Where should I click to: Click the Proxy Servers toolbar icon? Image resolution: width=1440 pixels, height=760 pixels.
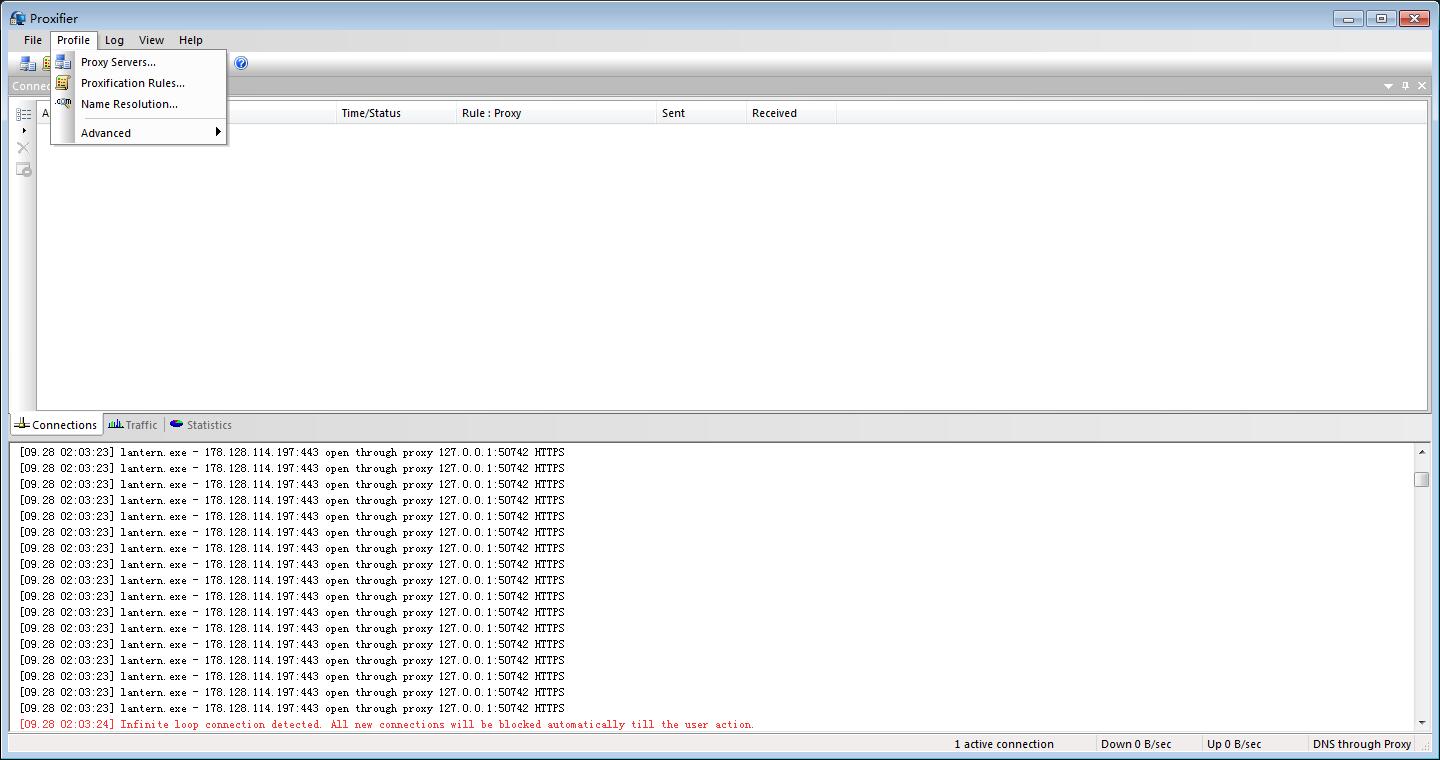pos(28,63)
